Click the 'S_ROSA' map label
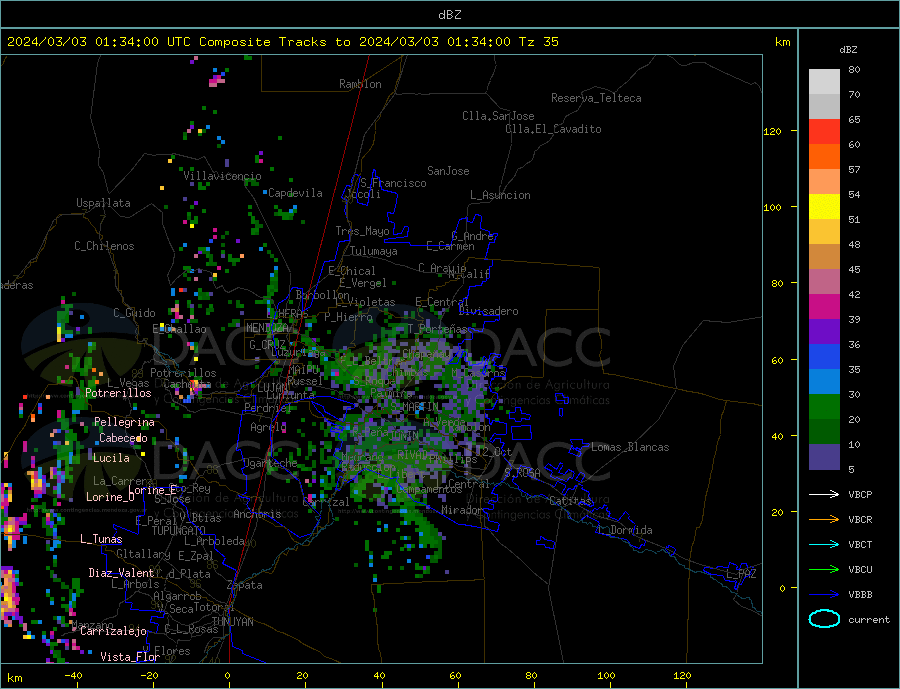The image size is (900, 689). (522, 473)
